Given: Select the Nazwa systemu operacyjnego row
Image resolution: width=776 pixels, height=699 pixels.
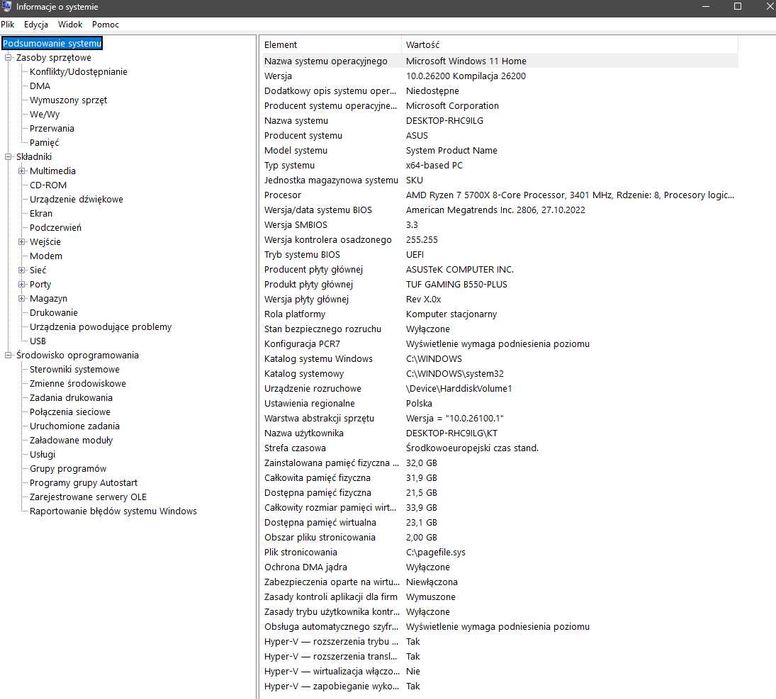Looking at the screenshot, I should click(x=499, y=61).
